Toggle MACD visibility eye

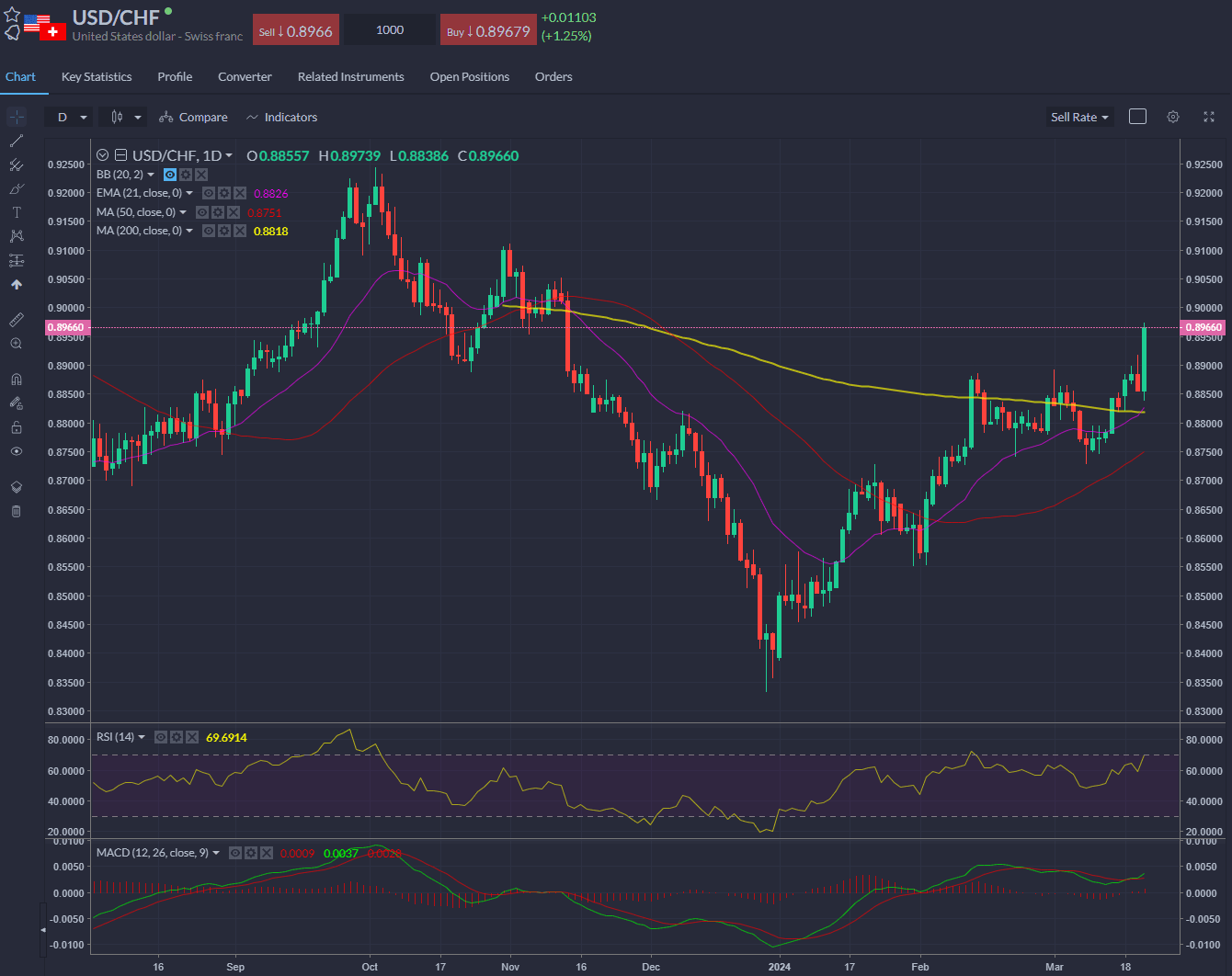(x=235, y=853)
